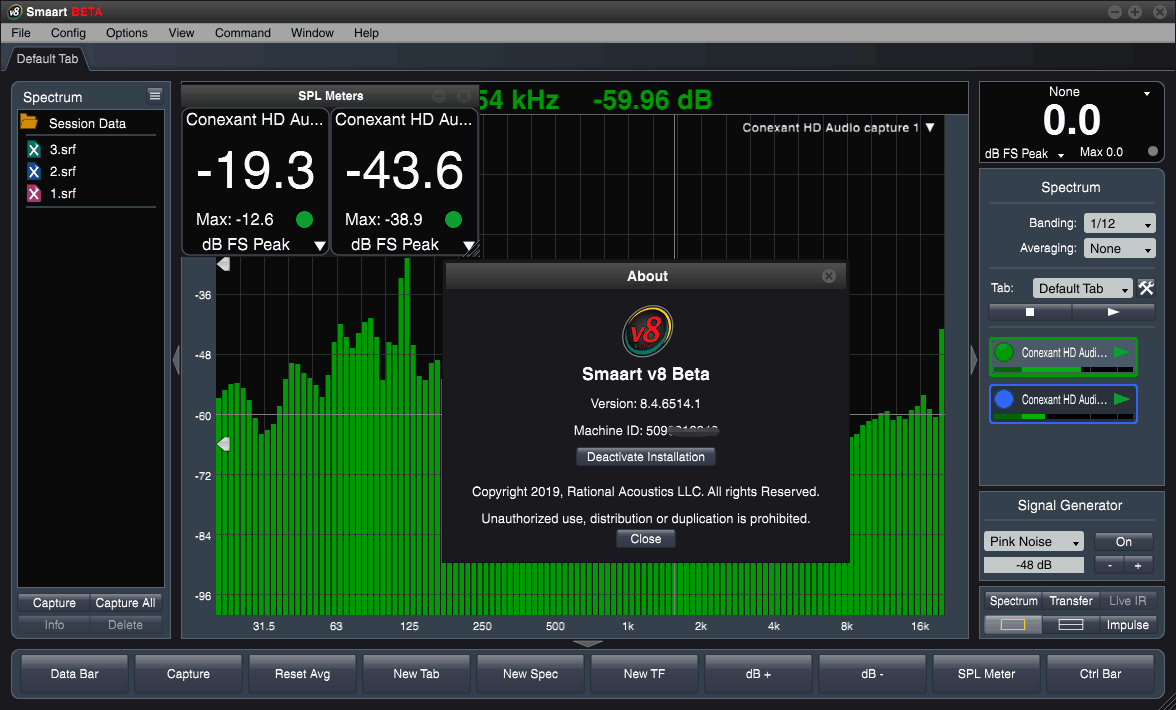Click the square stop transport icon
The image size is (1176, 710).
(x=1029, y=312)
